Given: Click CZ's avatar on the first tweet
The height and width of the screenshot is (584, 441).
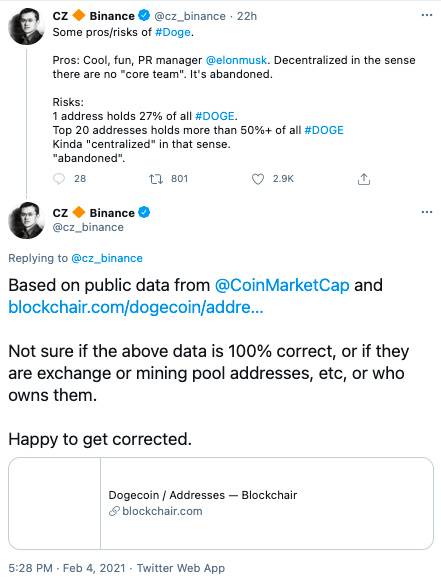Looking at the screenshot, I should click(x=26, y=26).
